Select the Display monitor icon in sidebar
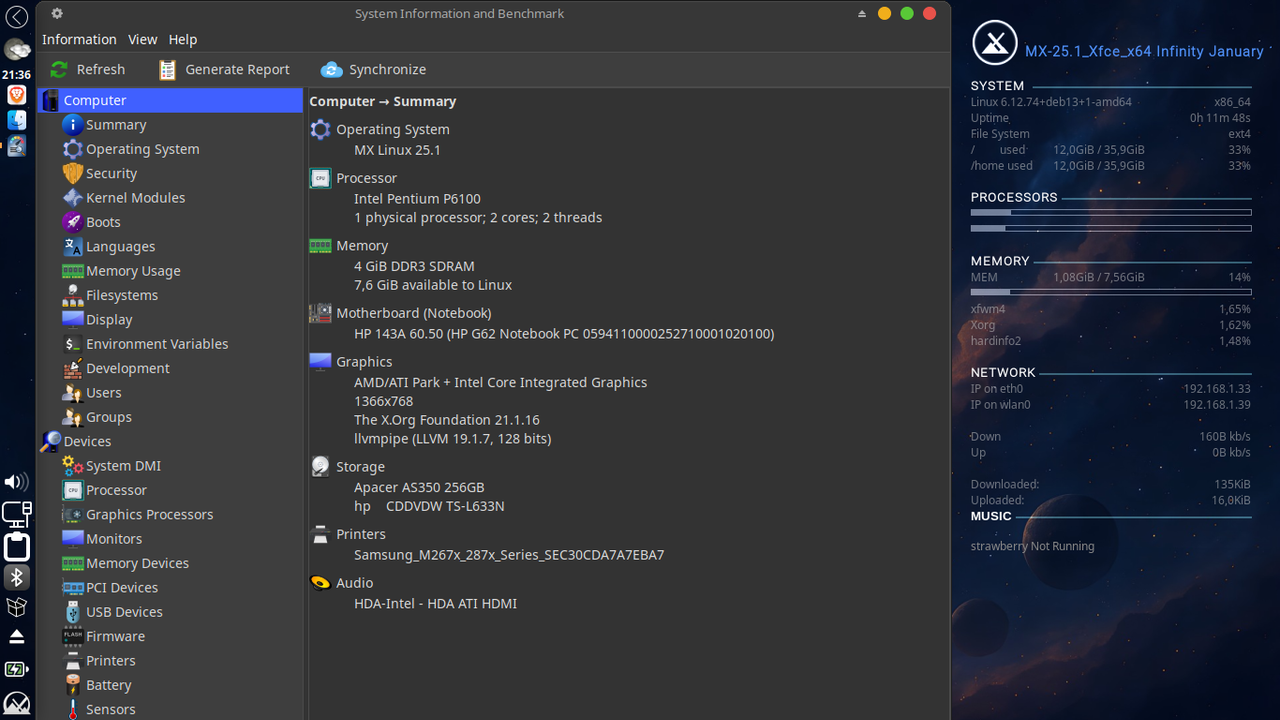 (72, 319)
